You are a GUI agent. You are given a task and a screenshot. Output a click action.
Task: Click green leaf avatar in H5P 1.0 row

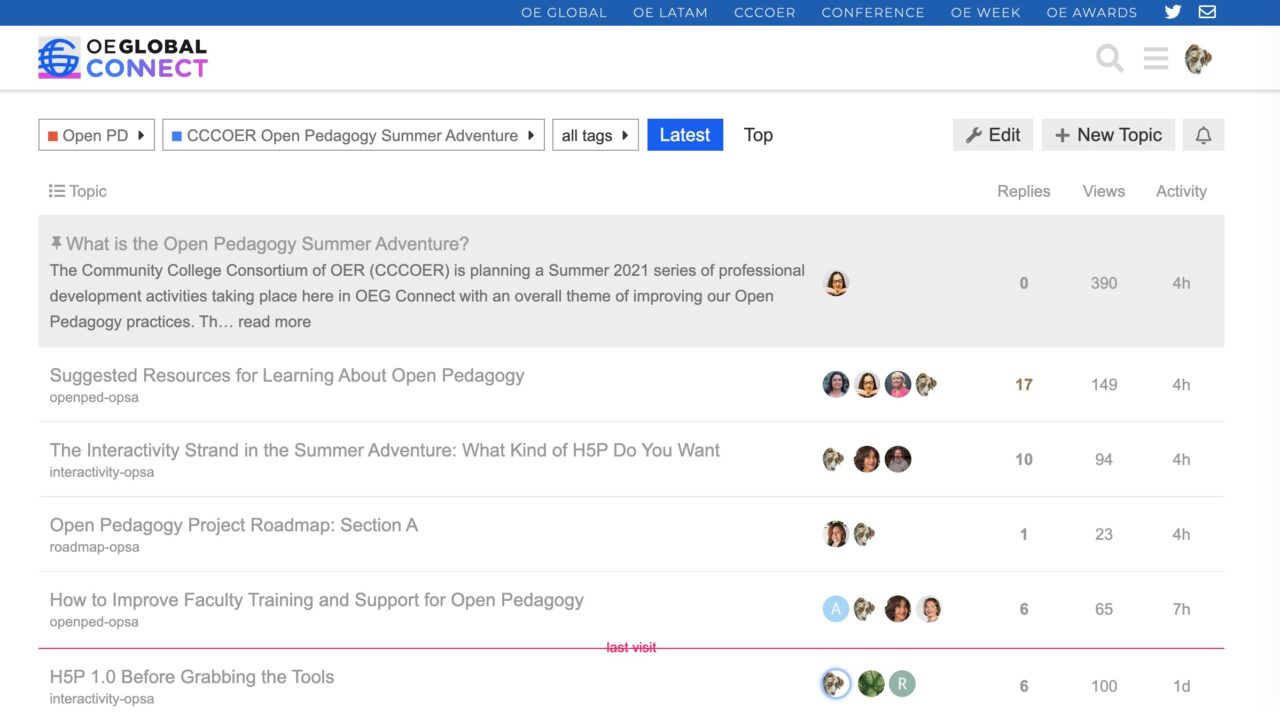tap(871, 684)
